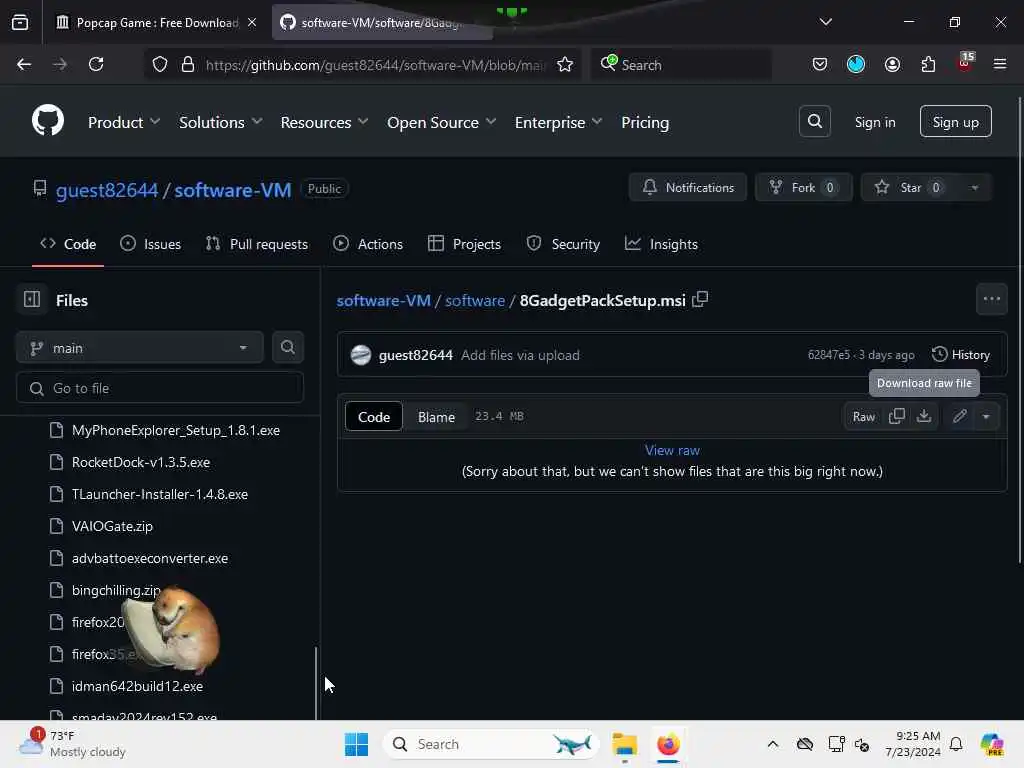Save to Pocket icon in toolbar
Viewport: 1024px width, 768px height.
click(x=820, y=65)
